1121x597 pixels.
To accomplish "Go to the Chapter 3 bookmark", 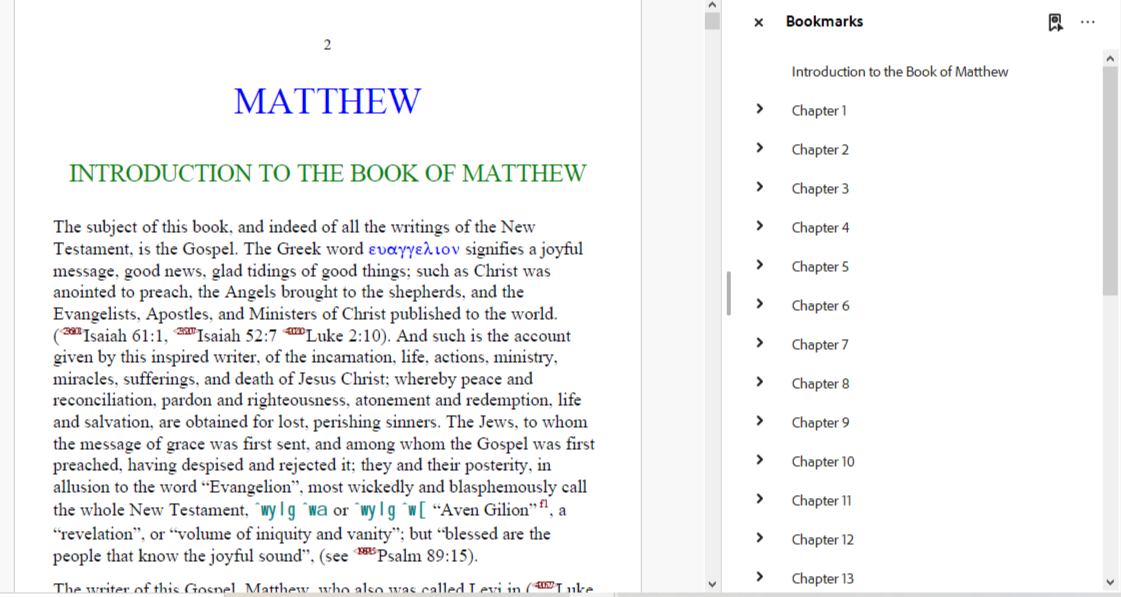I will pyautogui.click(x=820, y=189).
